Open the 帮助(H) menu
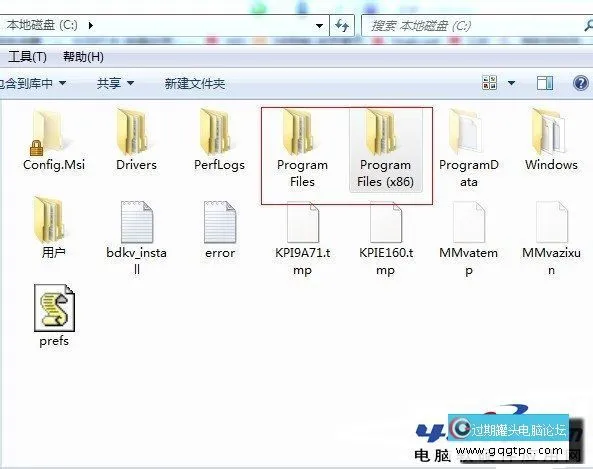 [x=83, y=57]
